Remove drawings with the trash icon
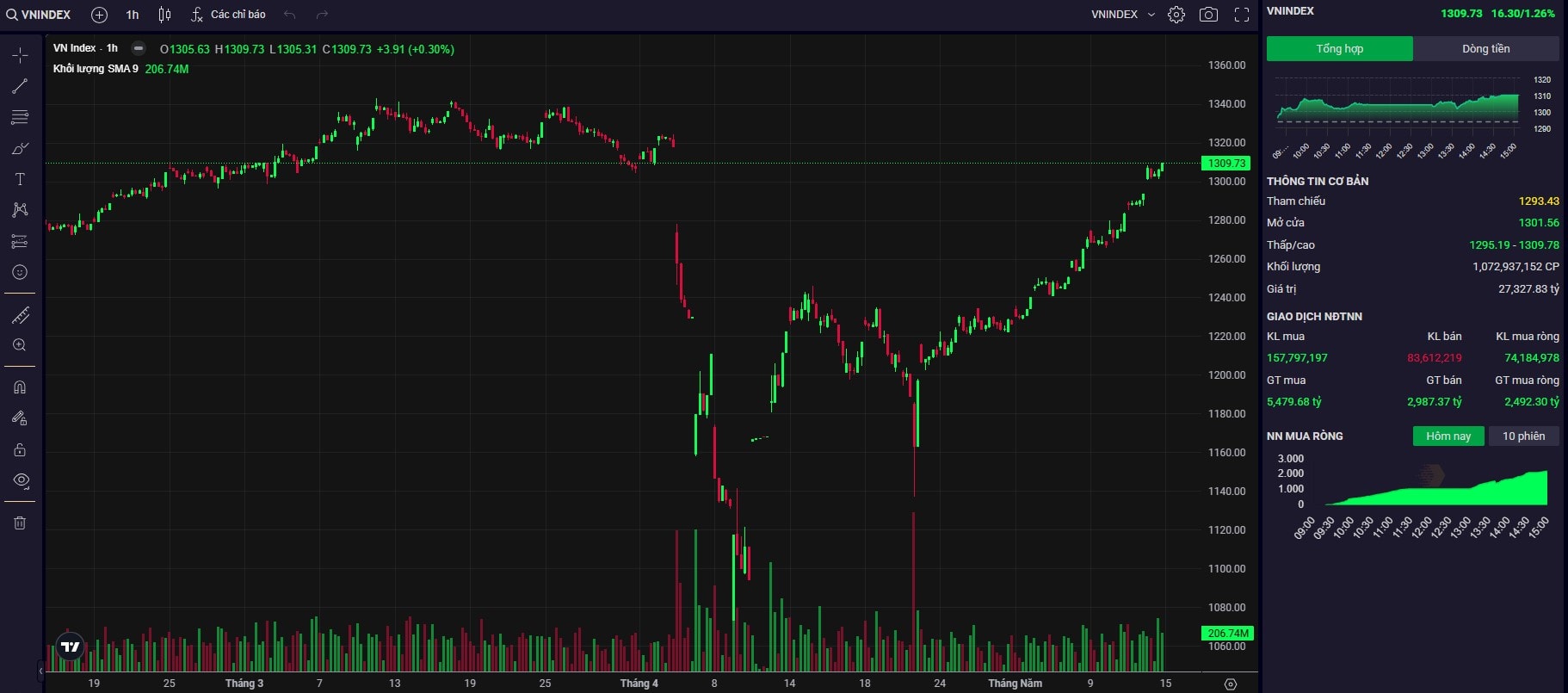 (x=20, y=523)
